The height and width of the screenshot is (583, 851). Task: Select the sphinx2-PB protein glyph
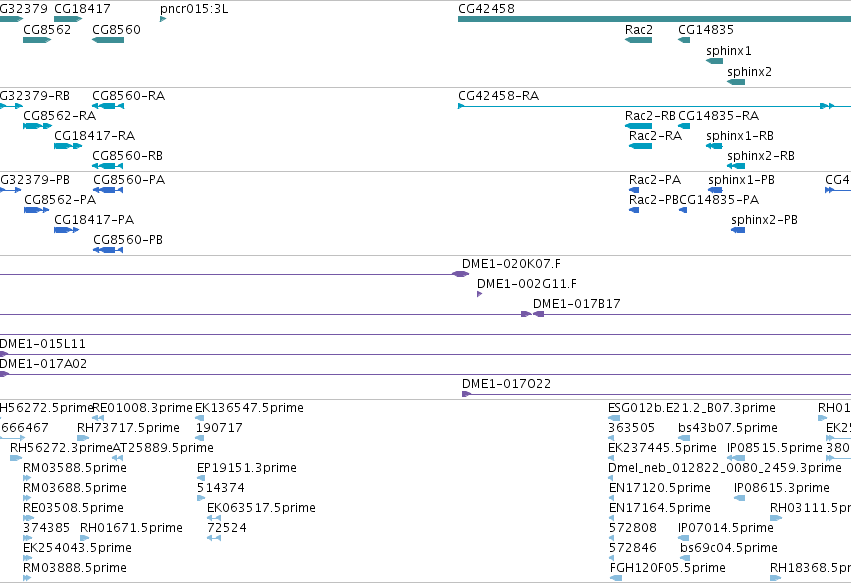[x=738, y=230]
